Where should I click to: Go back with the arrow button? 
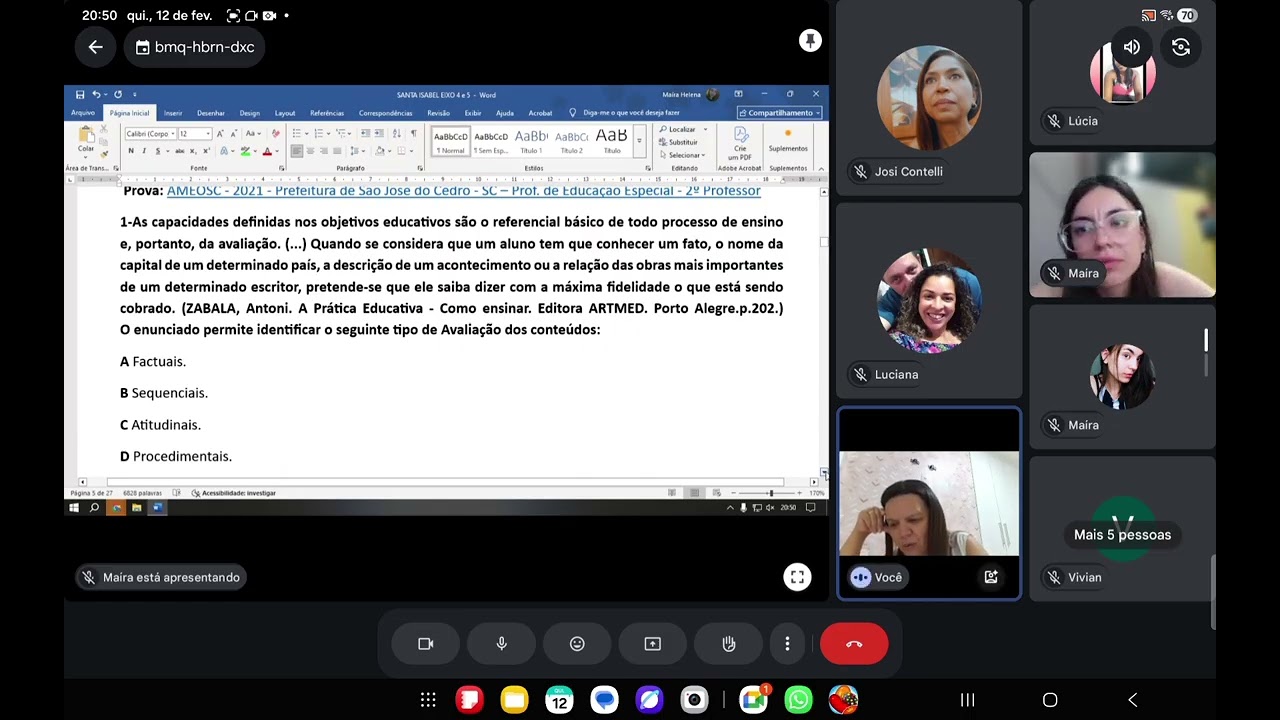[x=95, y=47]
